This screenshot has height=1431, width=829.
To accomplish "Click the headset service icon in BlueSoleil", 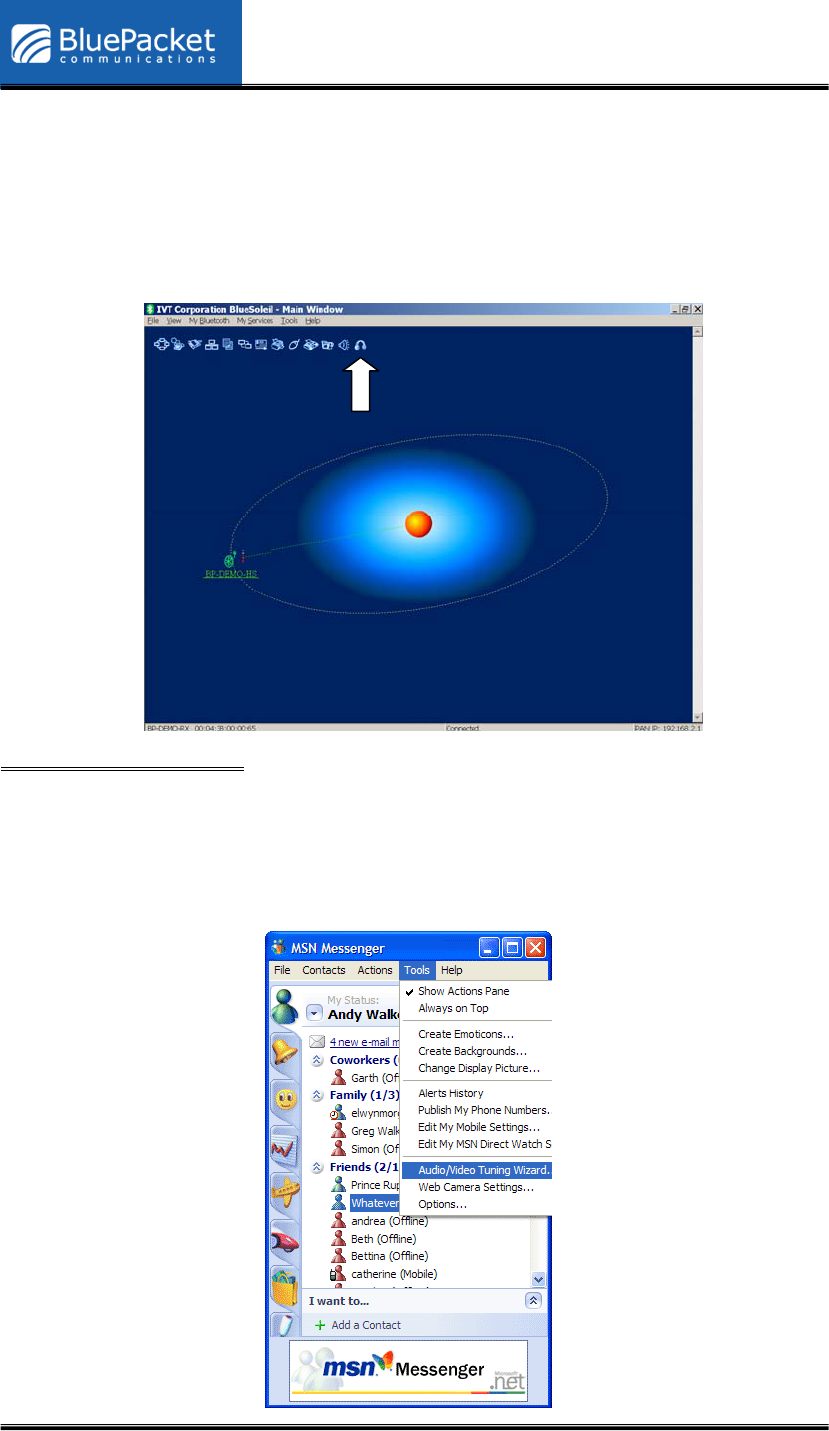I will click(361, 345).
